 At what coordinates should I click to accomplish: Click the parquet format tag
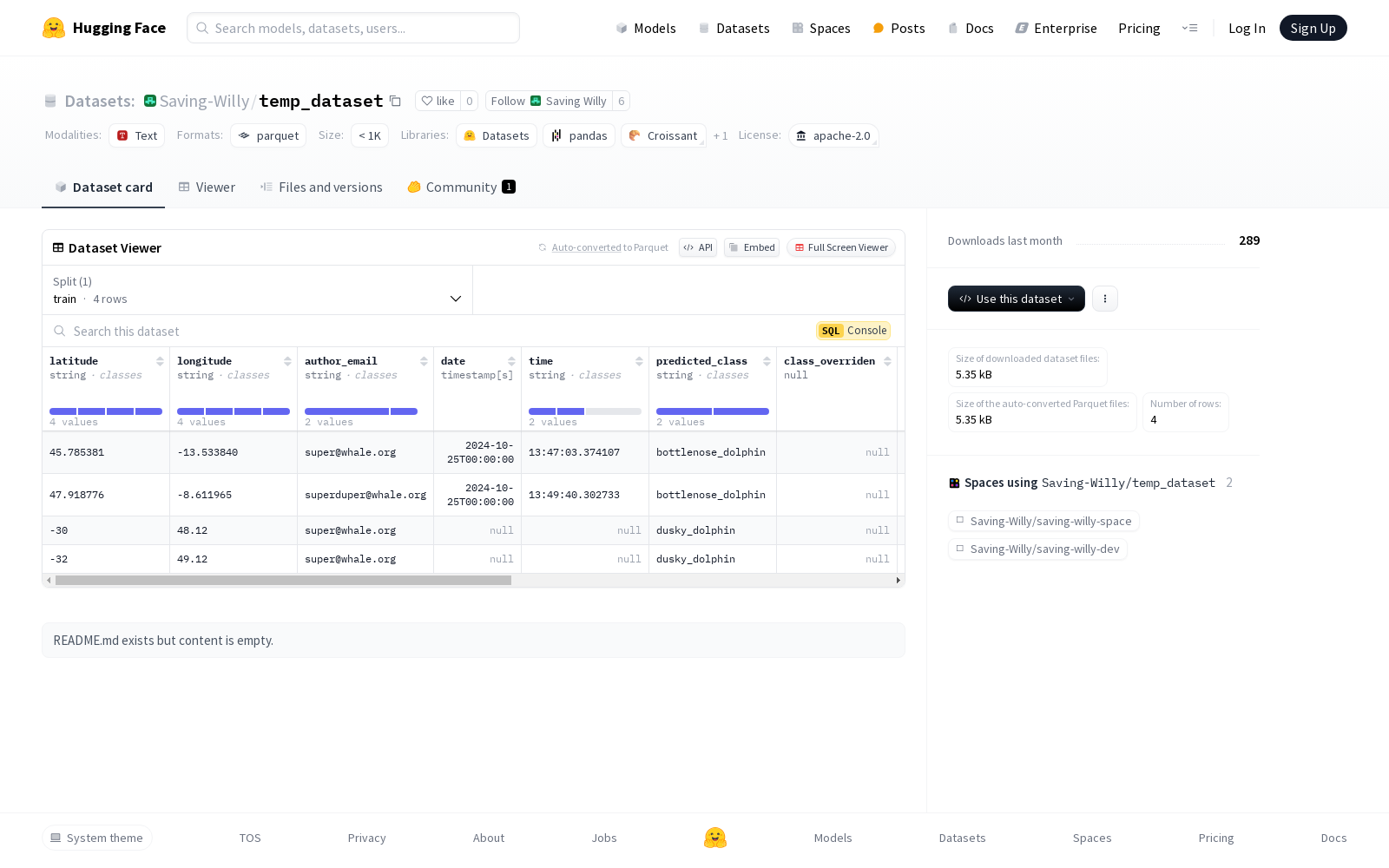268,135
